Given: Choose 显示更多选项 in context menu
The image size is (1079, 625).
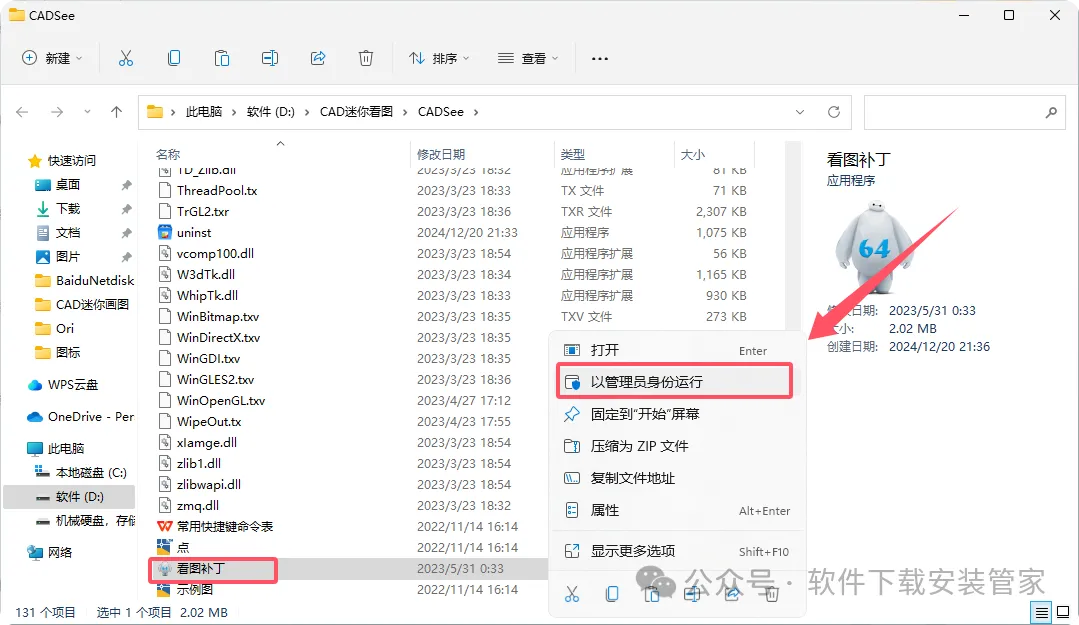Looking at the screenshot, I should [676, 551].
